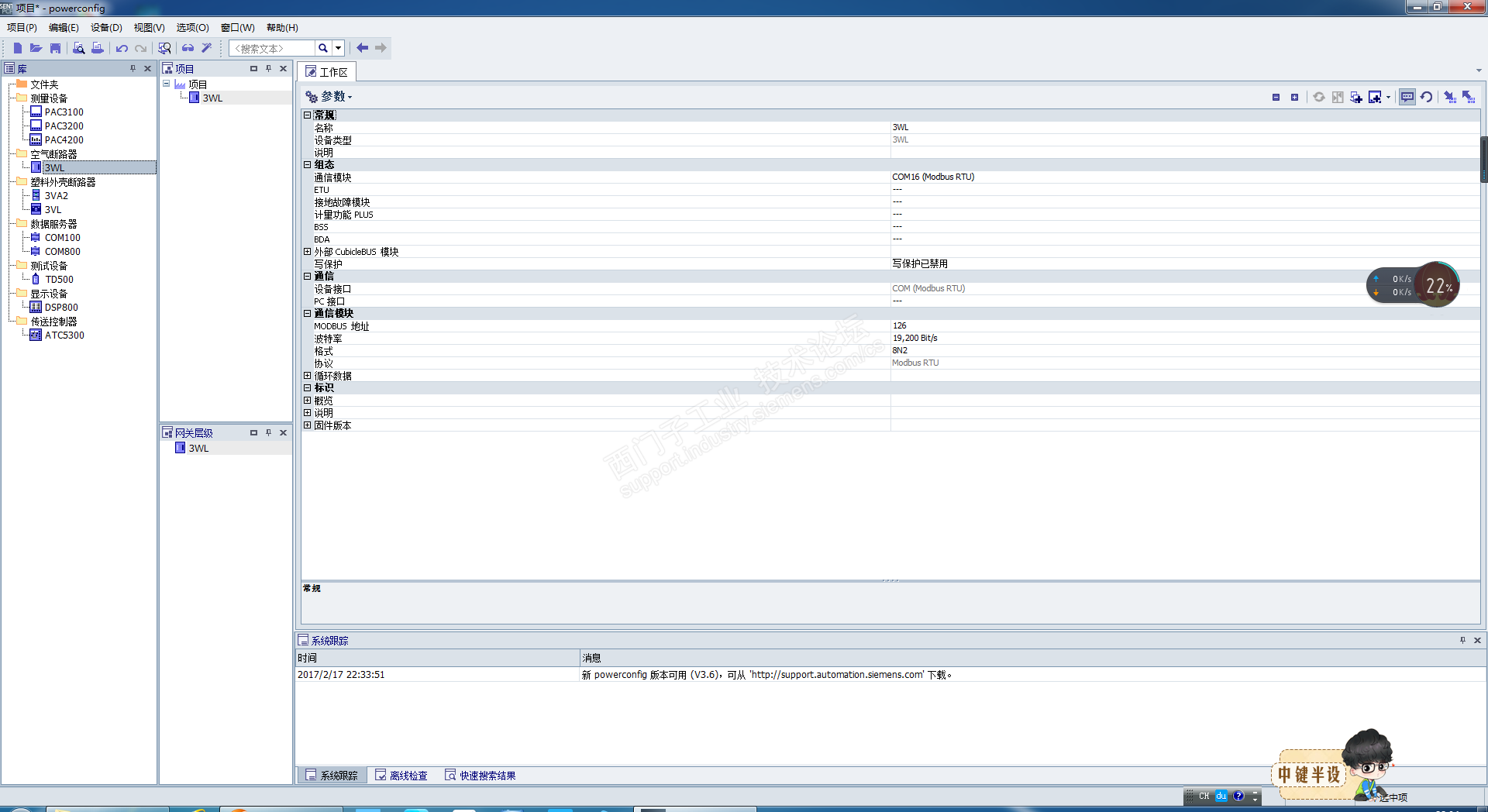Open print preview from the toolbar
This screenshot has width=1488, height=812.
(x=78, y=48)
